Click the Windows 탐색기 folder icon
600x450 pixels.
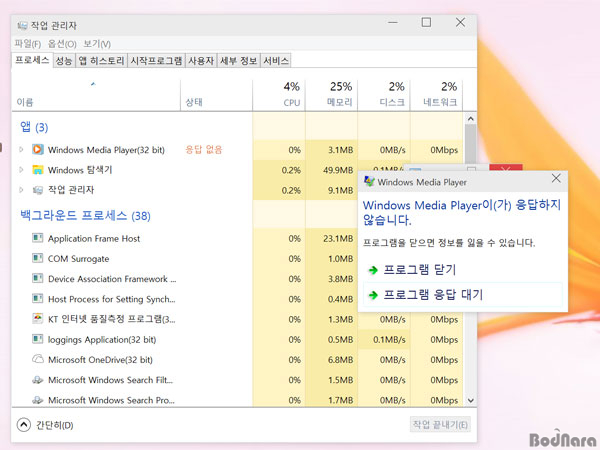coord(38,170)
